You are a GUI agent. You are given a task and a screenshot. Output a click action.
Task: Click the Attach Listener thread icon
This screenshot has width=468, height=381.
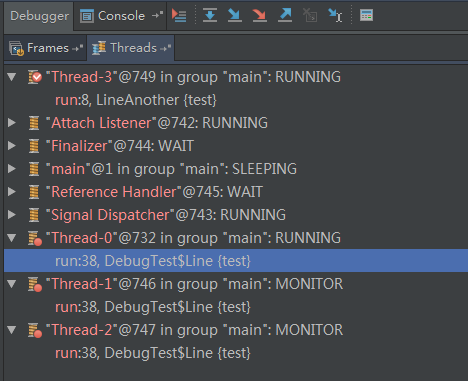tap(34, 123)
